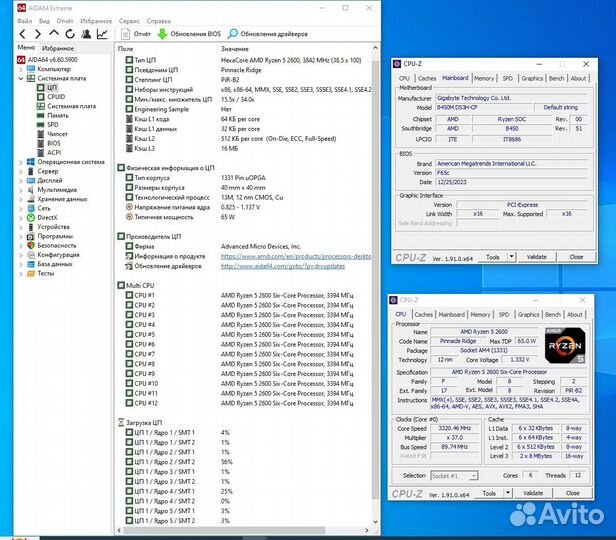Open Bench tab in upper CPU-Z window

click(556, 79)
